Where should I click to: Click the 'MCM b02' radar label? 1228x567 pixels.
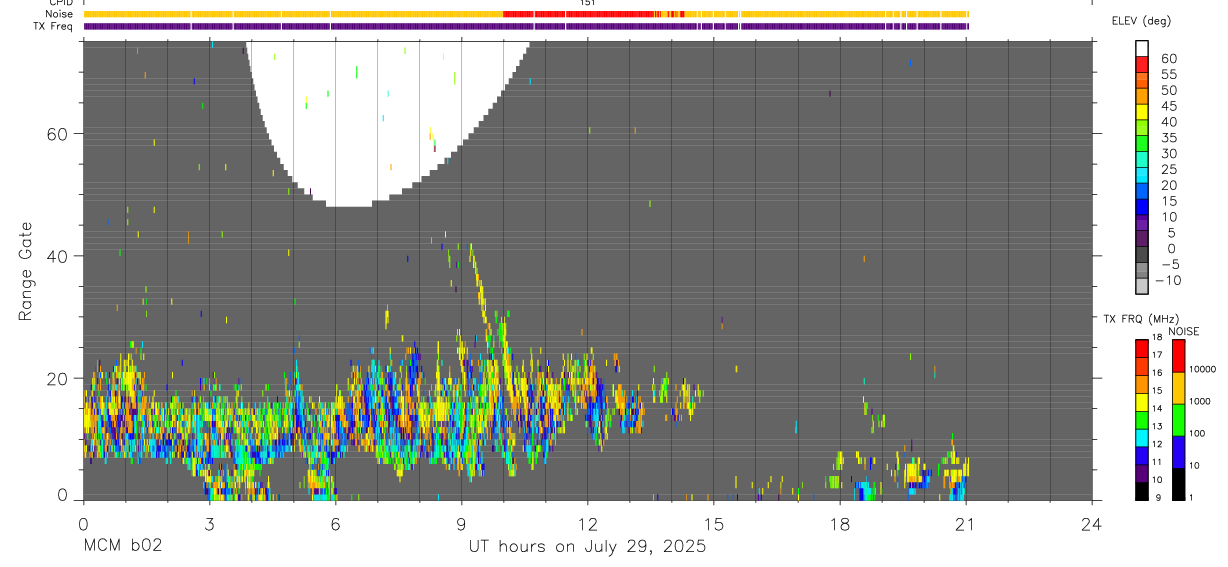coord(122,546)
